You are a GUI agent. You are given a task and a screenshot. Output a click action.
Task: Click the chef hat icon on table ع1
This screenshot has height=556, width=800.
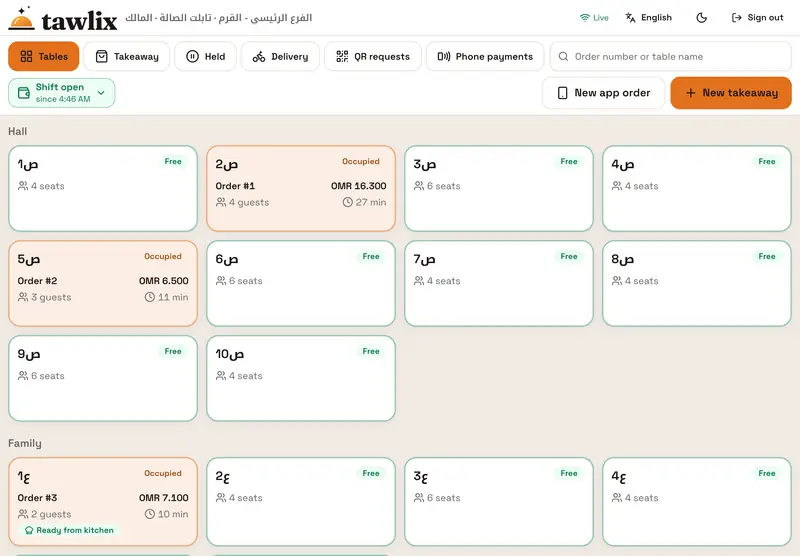(x=29, y=530)
